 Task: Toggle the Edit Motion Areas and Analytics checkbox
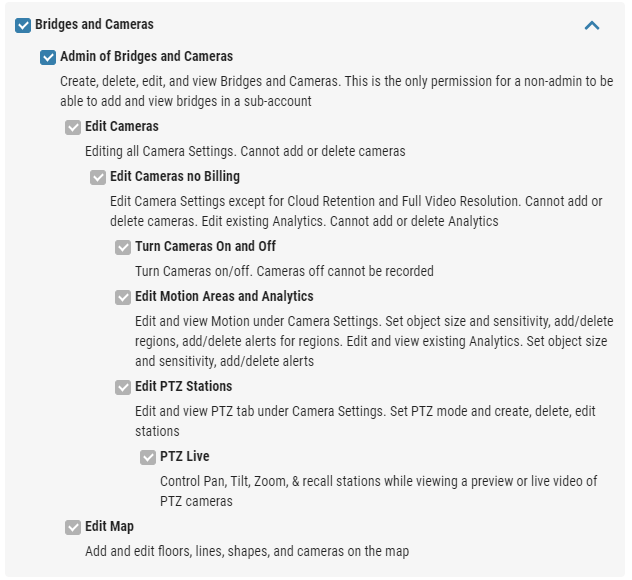point(123,297)
